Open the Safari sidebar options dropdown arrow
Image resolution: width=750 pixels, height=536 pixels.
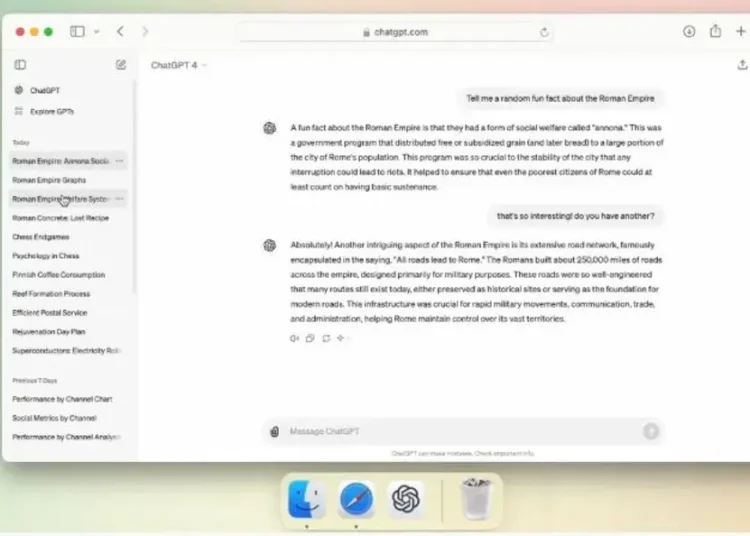(96, 32)
